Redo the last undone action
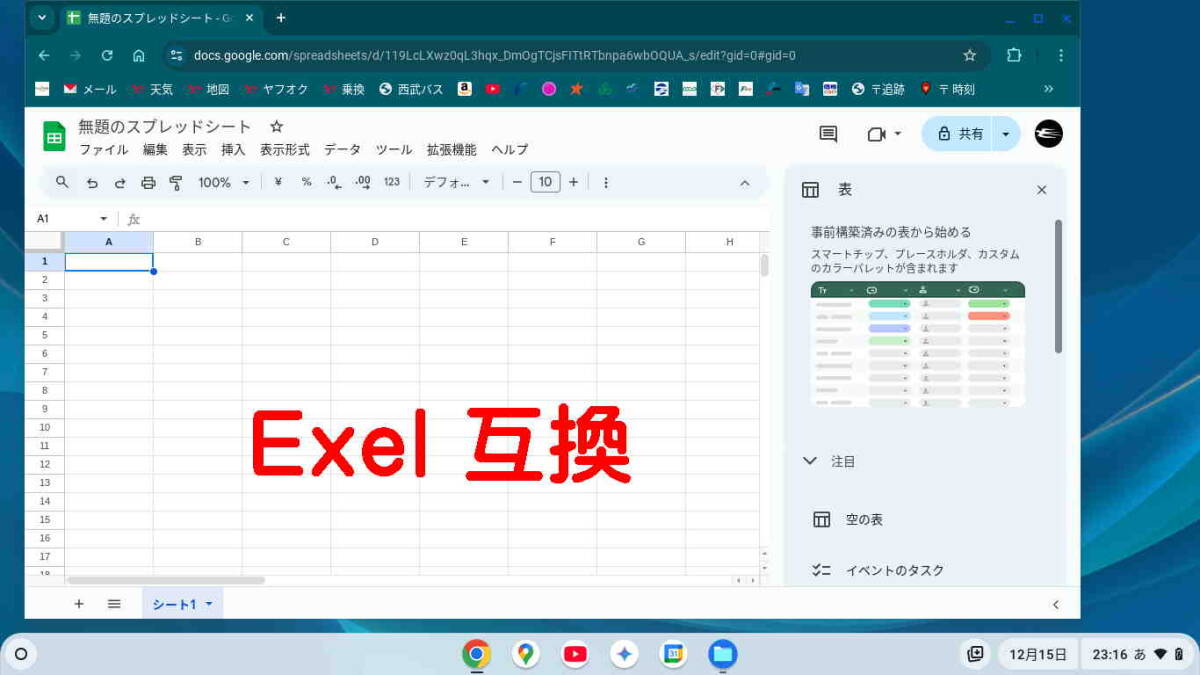 pyautogui.click(x=120, y=182)
